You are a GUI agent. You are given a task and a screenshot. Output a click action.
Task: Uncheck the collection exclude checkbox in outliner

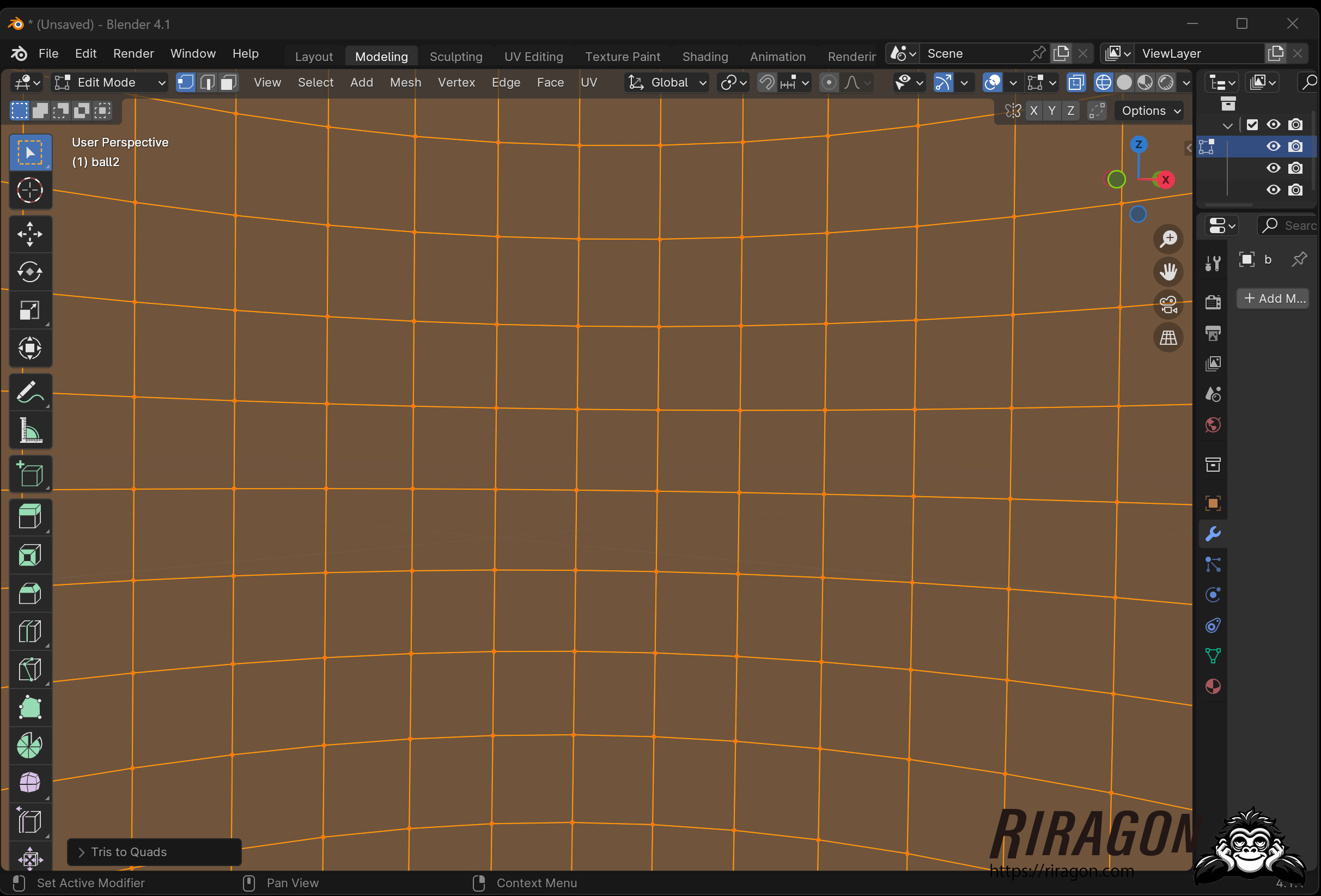(1252, 125)
